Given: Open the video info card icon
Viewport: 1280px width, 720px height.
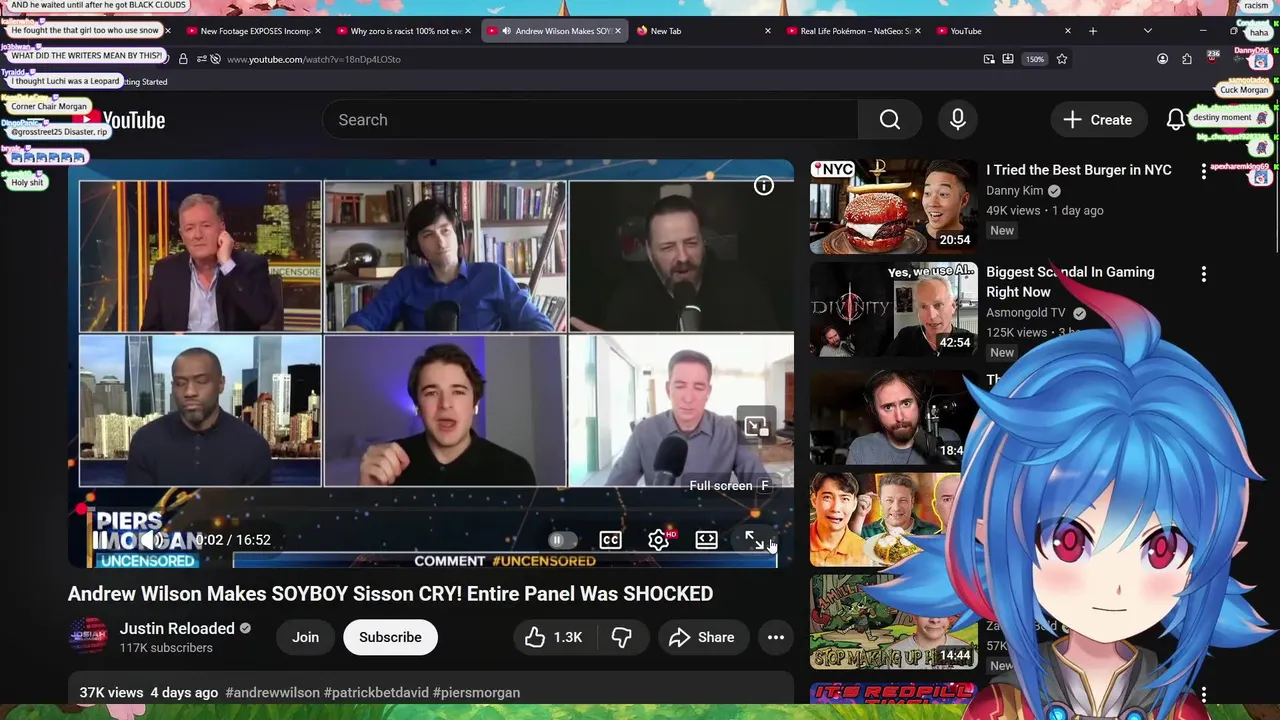Looking at the screenshot, I should click(763, 186).
